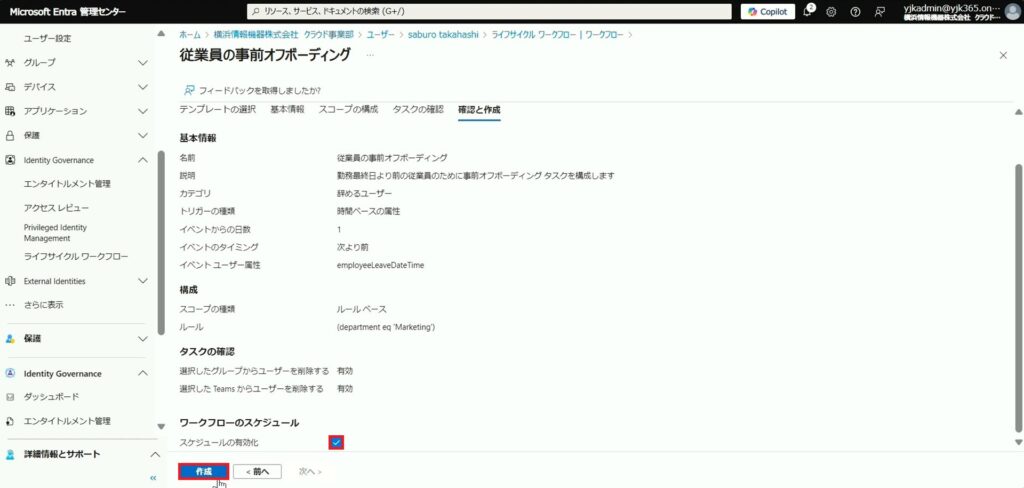Collapse the Identity Governance sidebar section

tap(142, 160)
